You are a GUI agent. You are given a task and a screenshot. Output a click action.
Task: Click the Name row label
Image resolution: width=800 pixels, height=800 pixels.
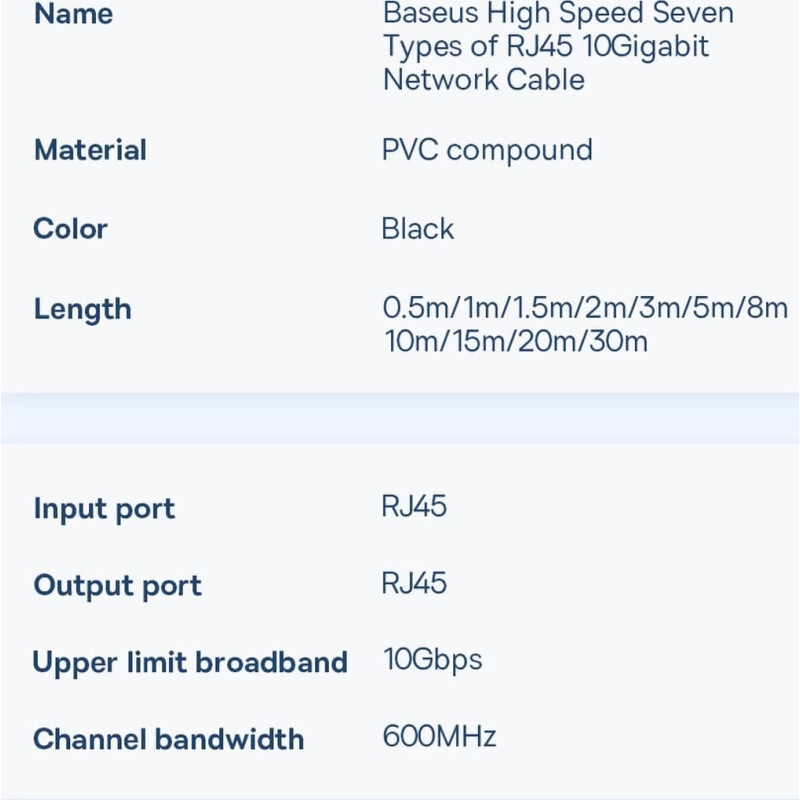pos(73,15)
